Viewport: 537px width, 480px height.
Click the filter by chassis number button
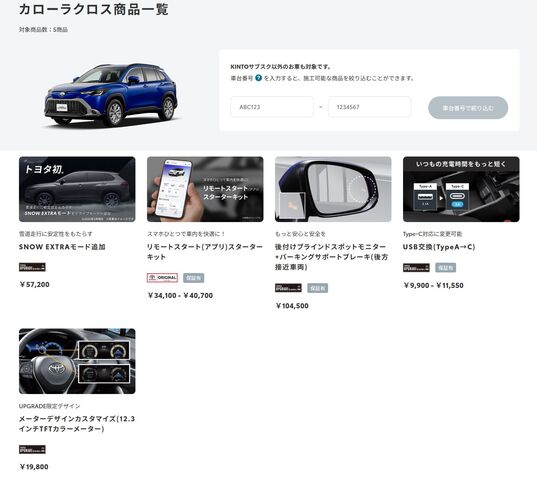tap(468, 108)
